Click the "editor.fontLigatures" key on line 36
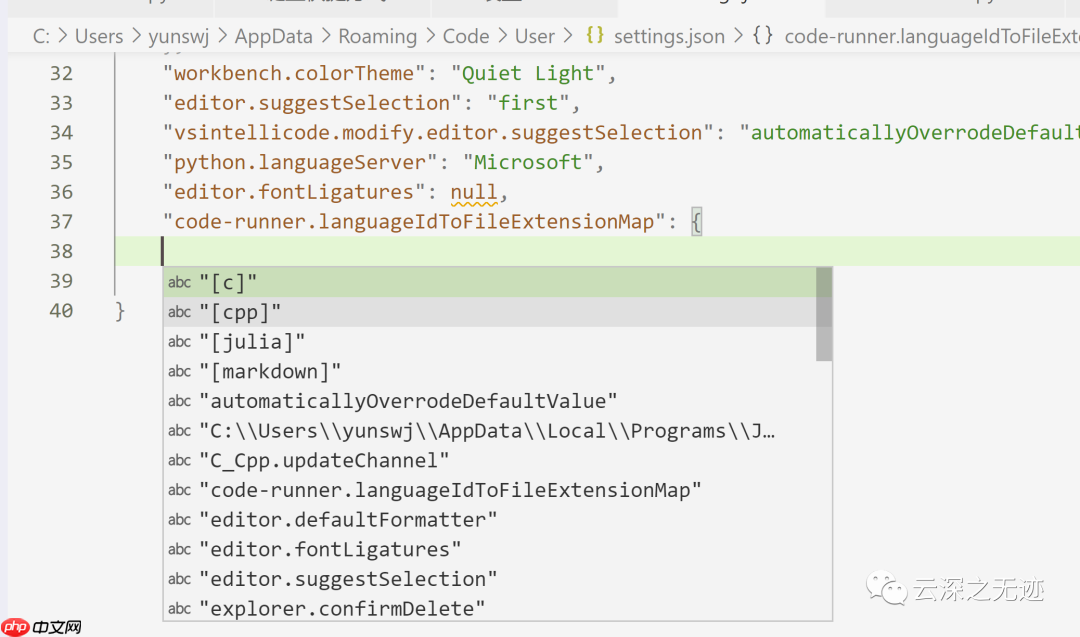Viewport: 1080px width, 637px height. point(294,191)
